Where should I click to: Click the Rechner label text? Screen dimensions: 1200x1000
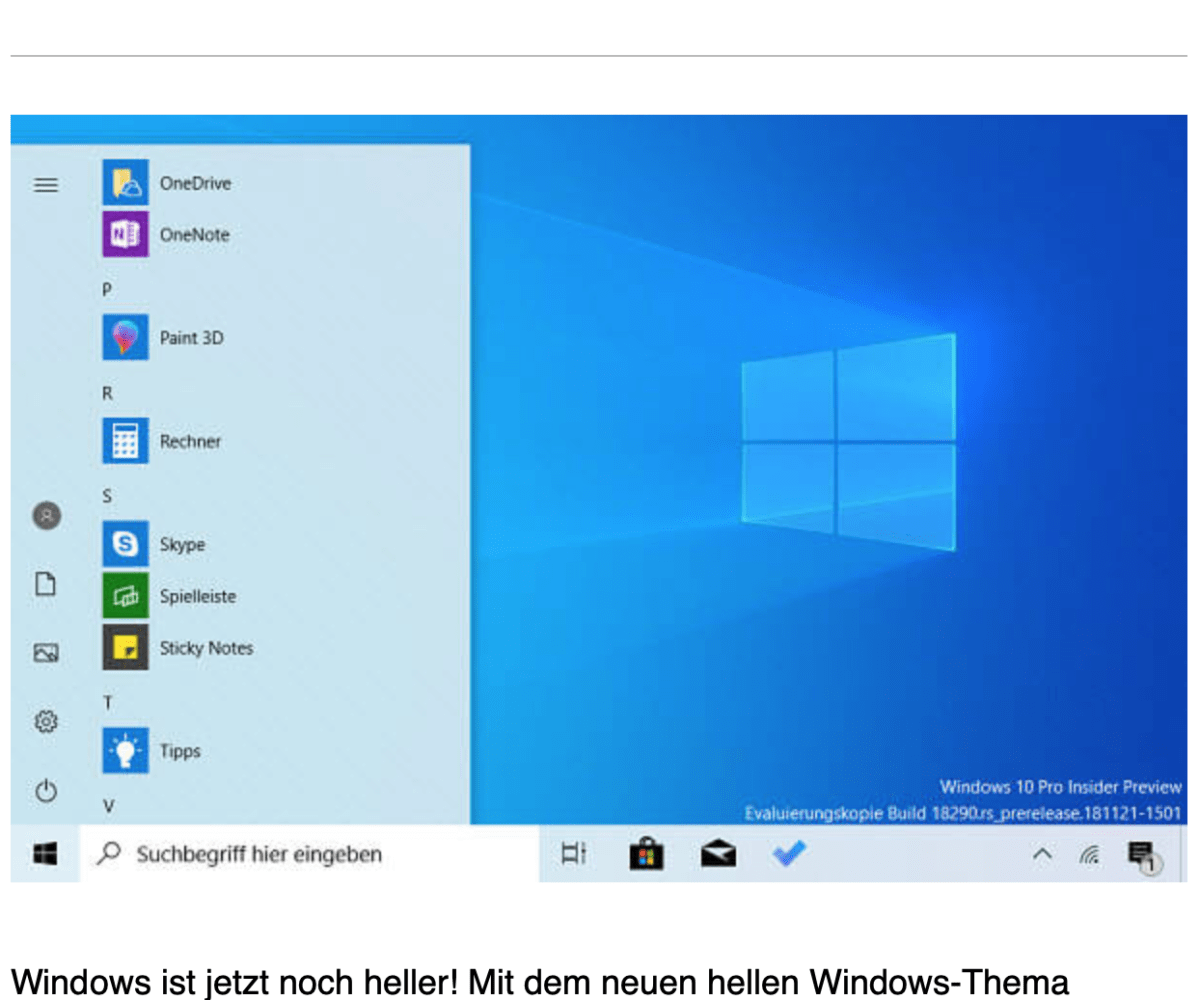click(190, 441)
